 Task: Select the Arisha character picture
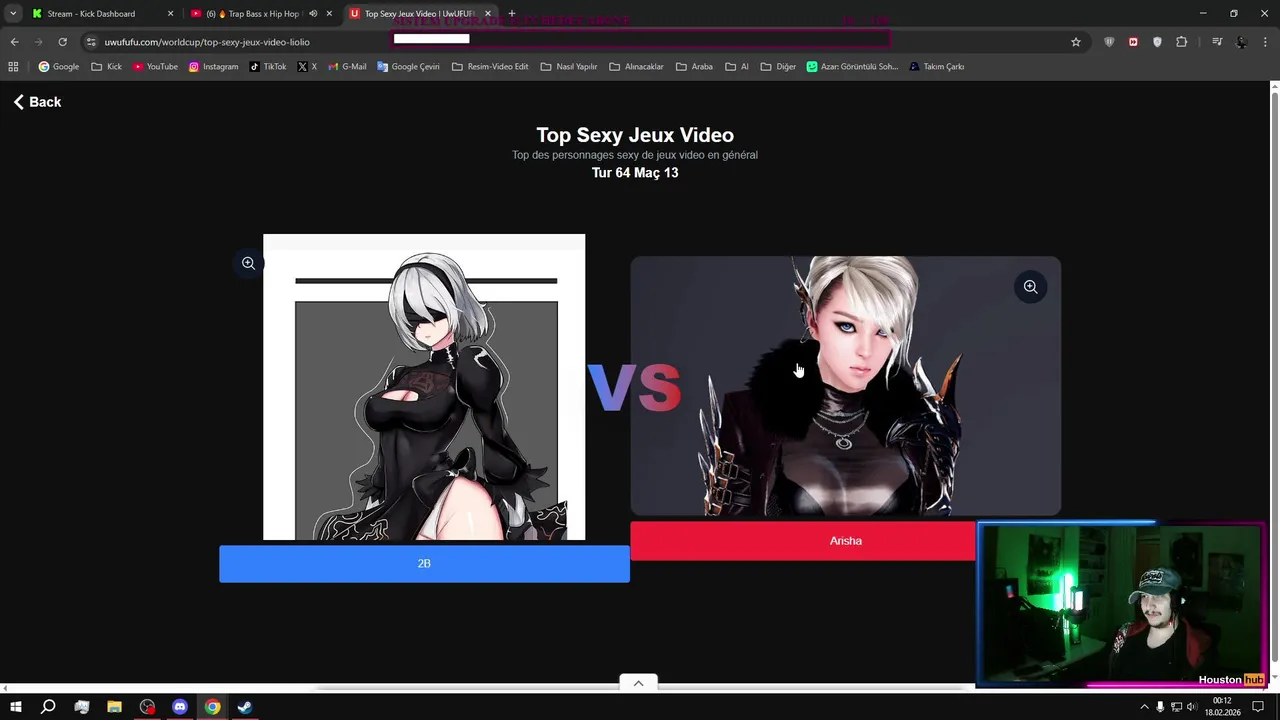click(x=845, y=386)
